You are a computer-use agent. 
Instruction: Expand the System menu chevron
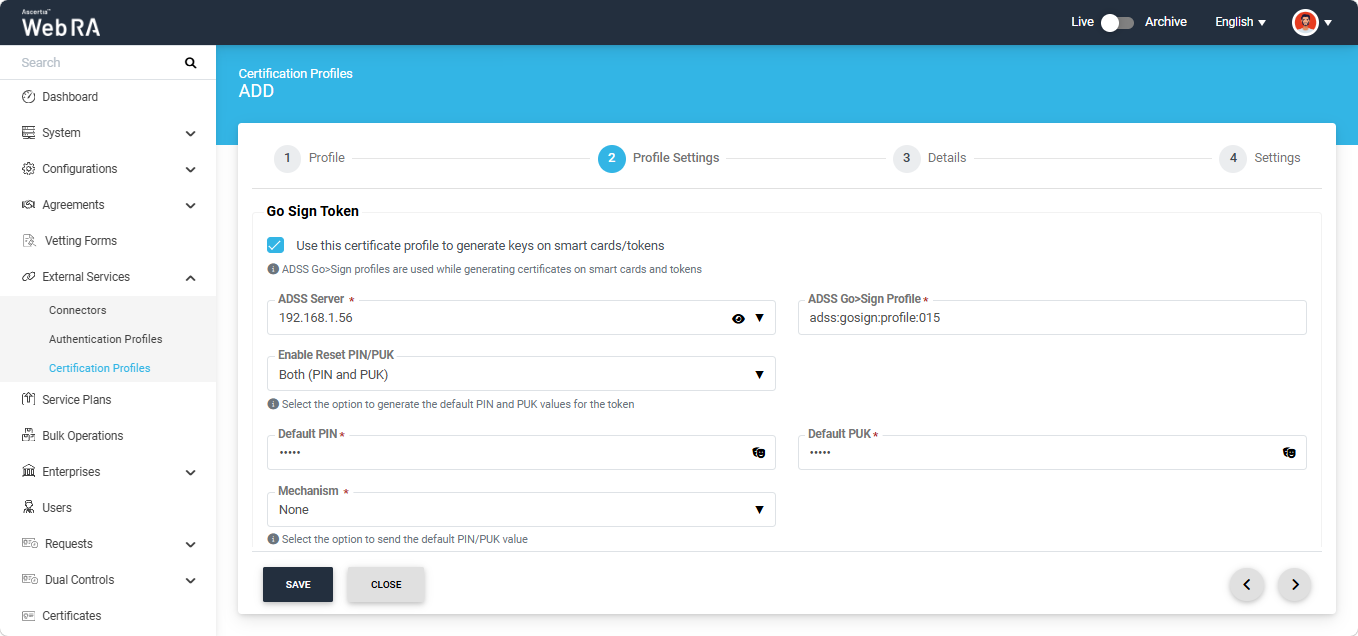coord(190,133)
